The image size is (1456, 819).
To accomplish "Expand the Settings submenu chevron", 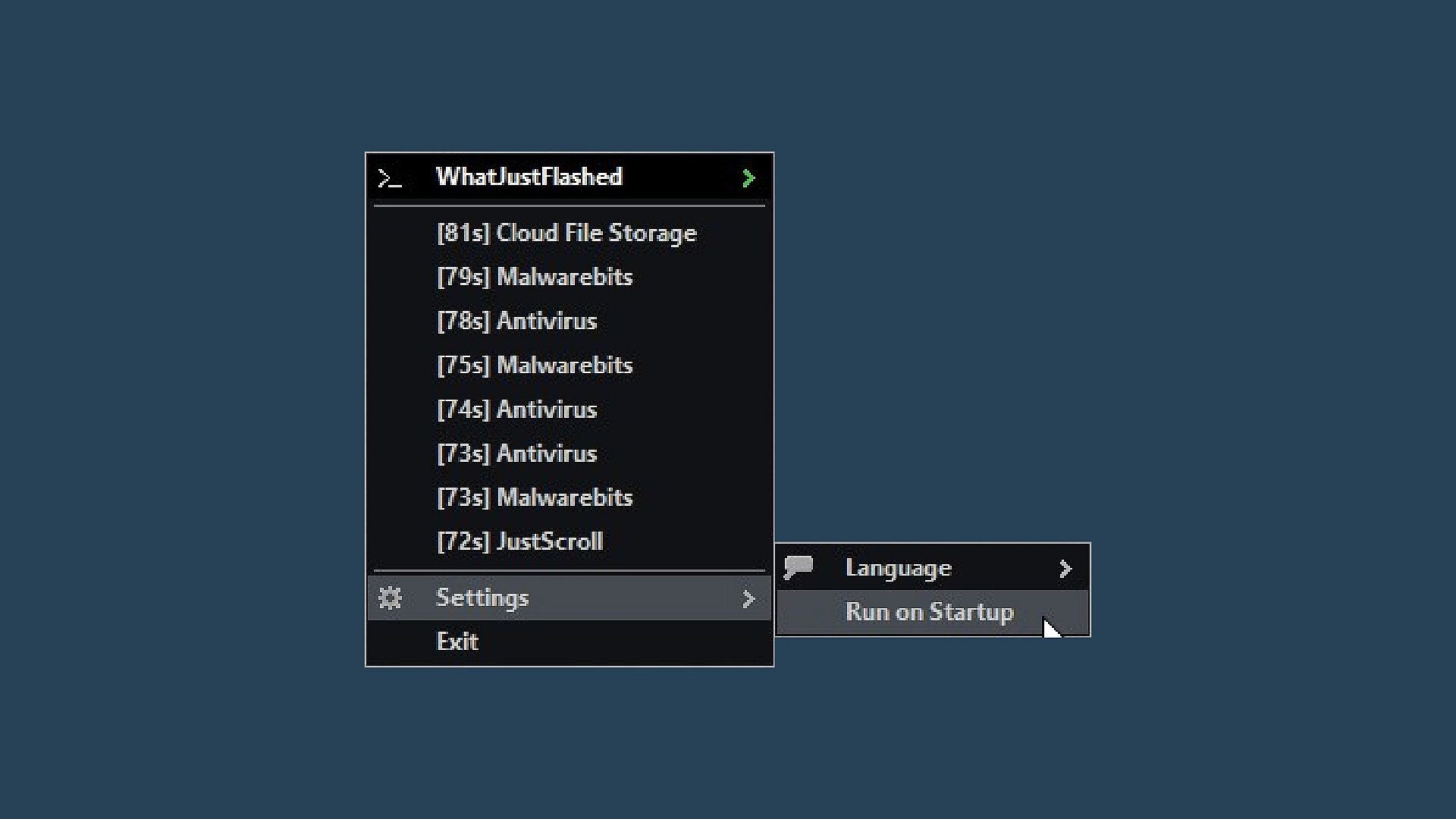I will (x=748, y=599).
